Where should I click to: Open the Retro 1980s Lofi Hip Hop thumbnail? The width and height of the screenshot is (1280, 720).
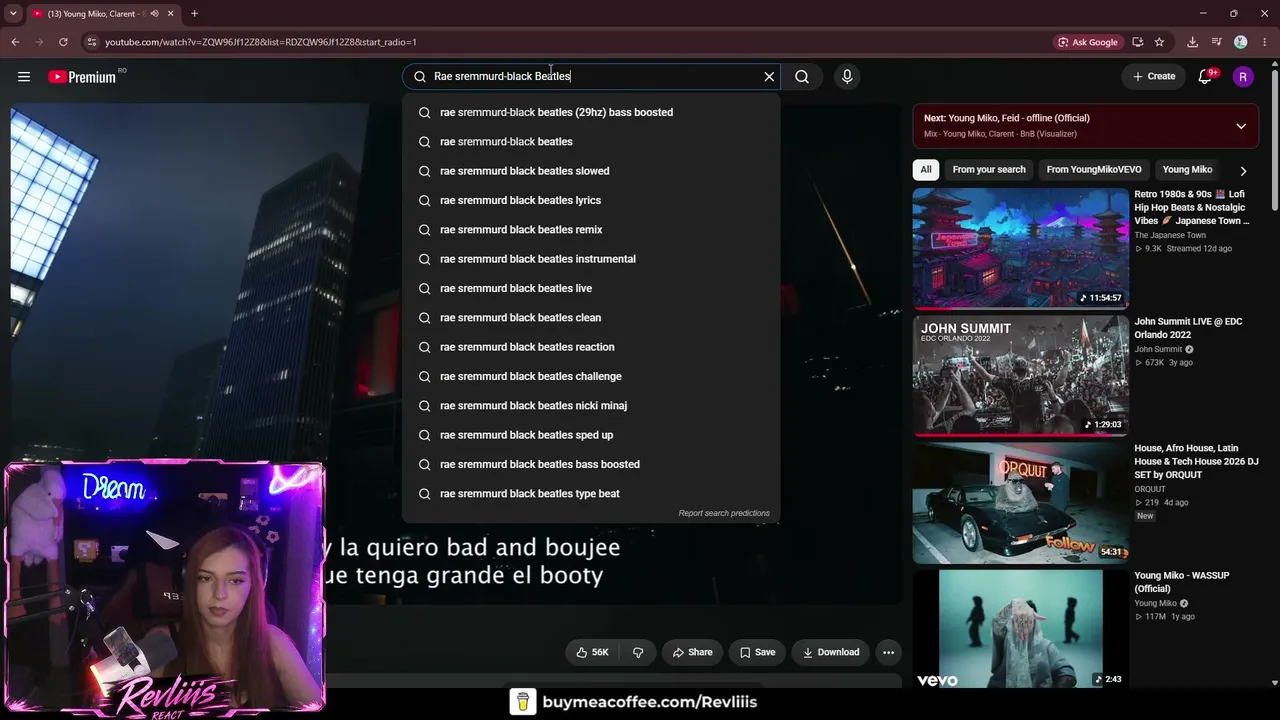(x=1020, y=248)
